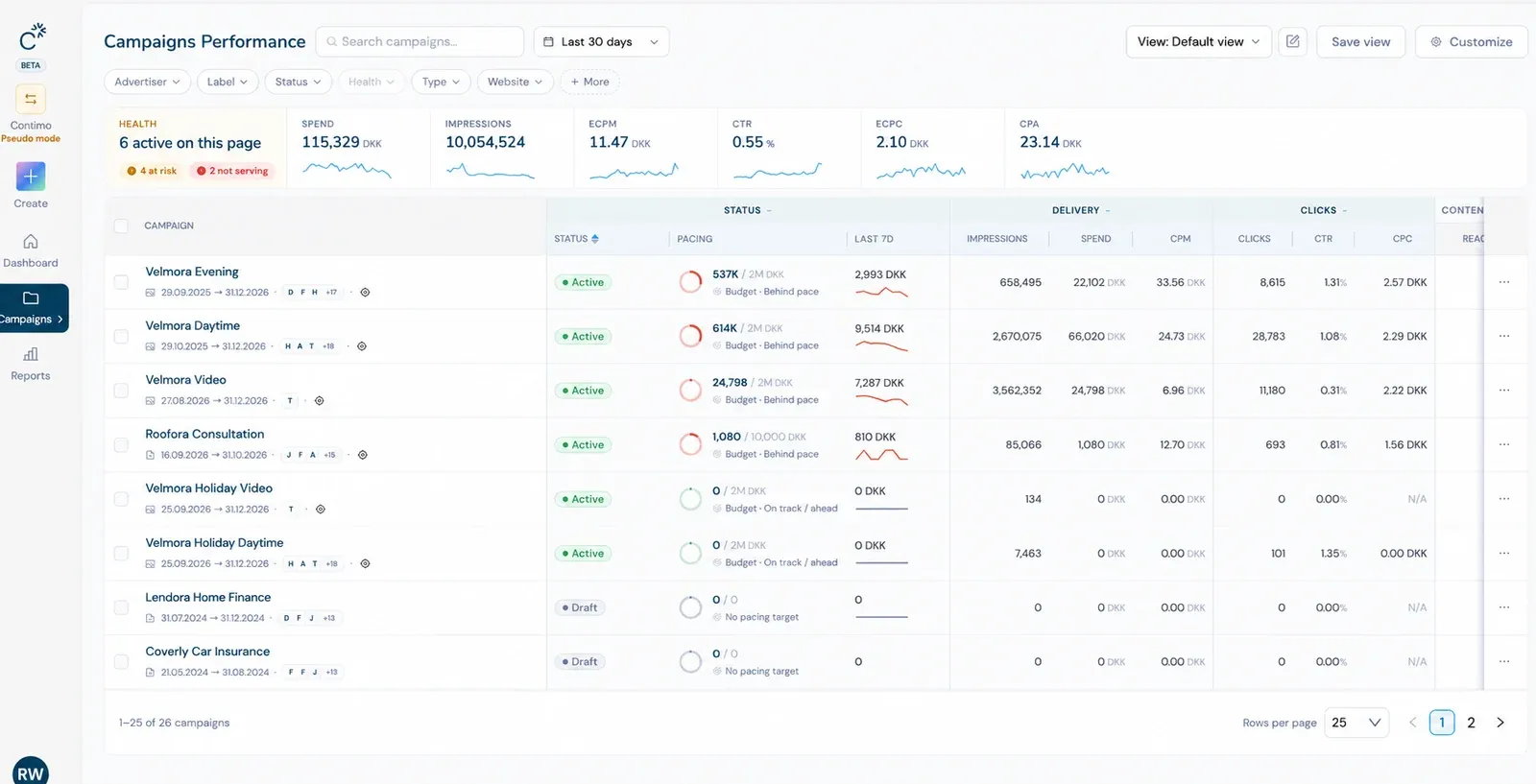Go to page 2
Image resolution: width=1536 pixels, height=784 pixels.
tap(1471, 723)
